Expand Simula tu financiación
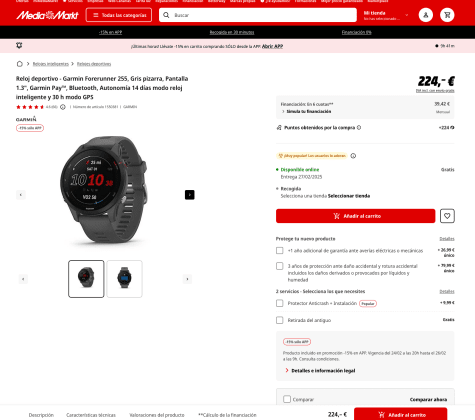 [307, 111]
